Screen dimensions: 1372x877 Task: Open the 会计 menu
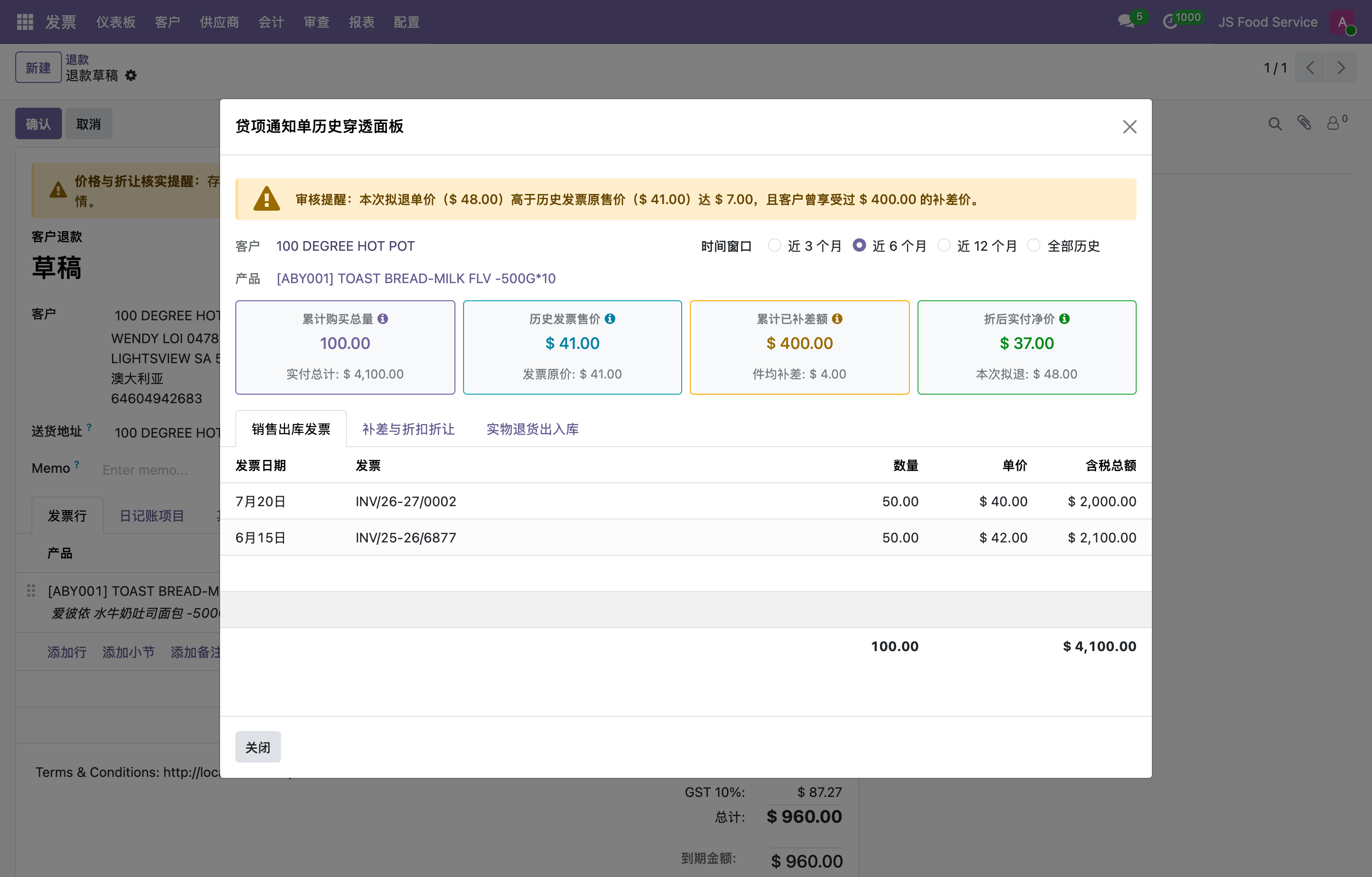click(271, 21)
